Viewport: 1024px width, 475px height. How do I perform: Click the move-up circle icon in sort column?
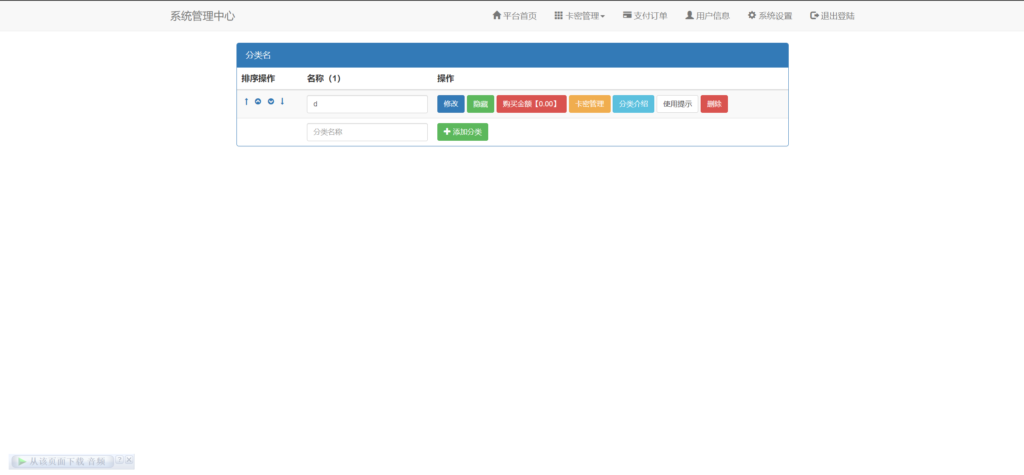(x=258, y=102)
